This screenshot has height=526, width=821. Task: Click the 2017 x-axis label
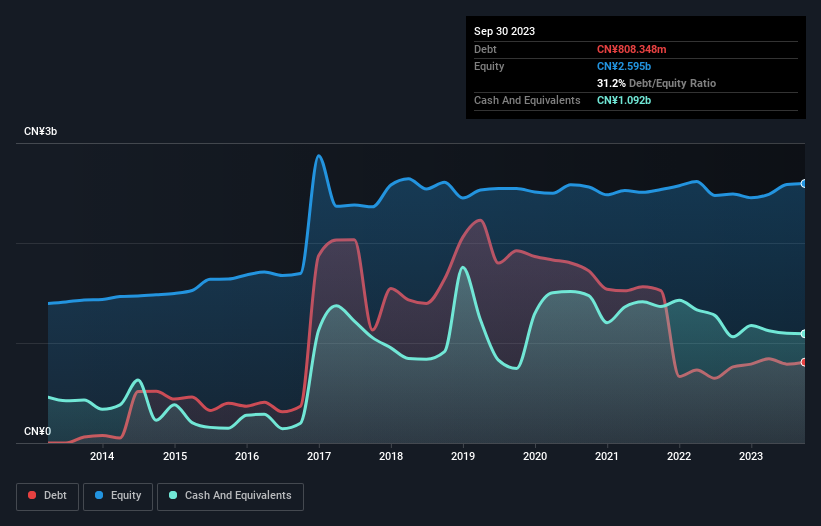tap(319, 456)
